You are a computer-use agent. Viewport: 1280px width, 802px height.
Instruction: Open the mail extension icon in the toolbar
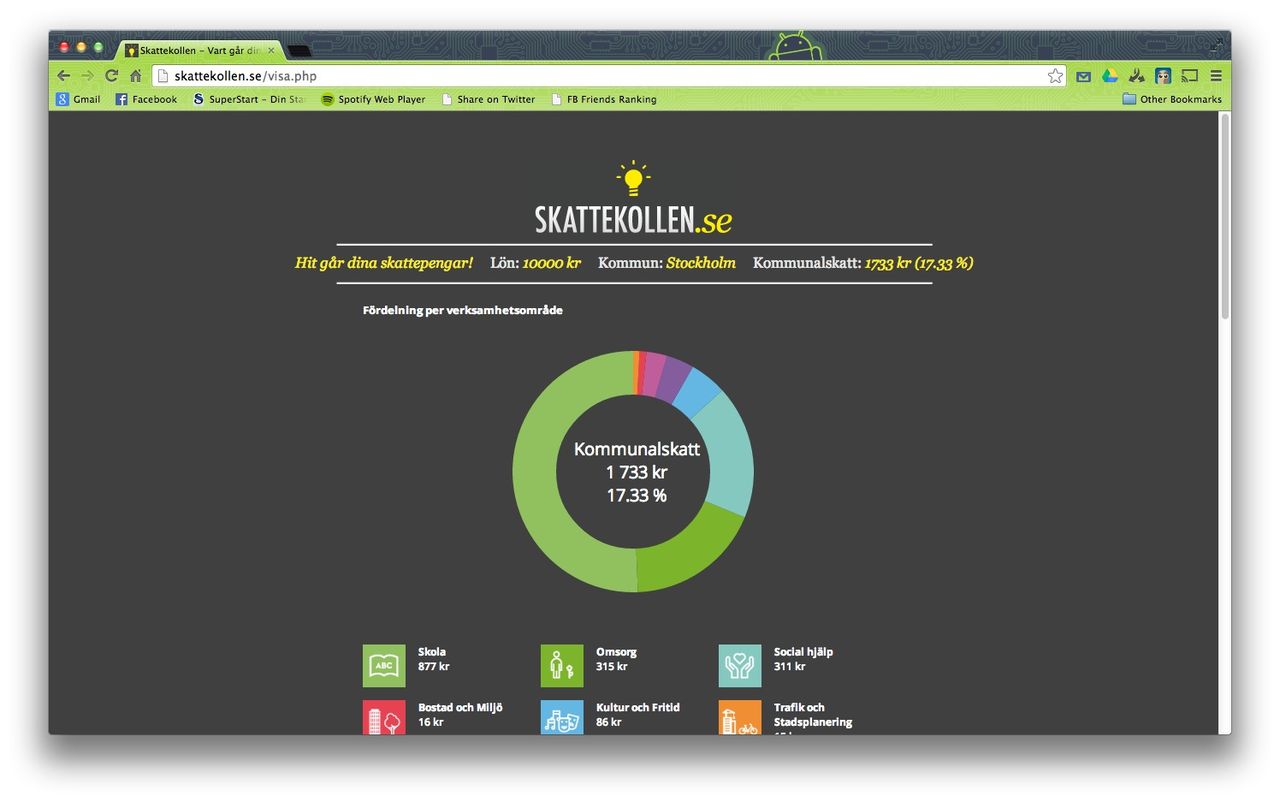pos(1083,76)
